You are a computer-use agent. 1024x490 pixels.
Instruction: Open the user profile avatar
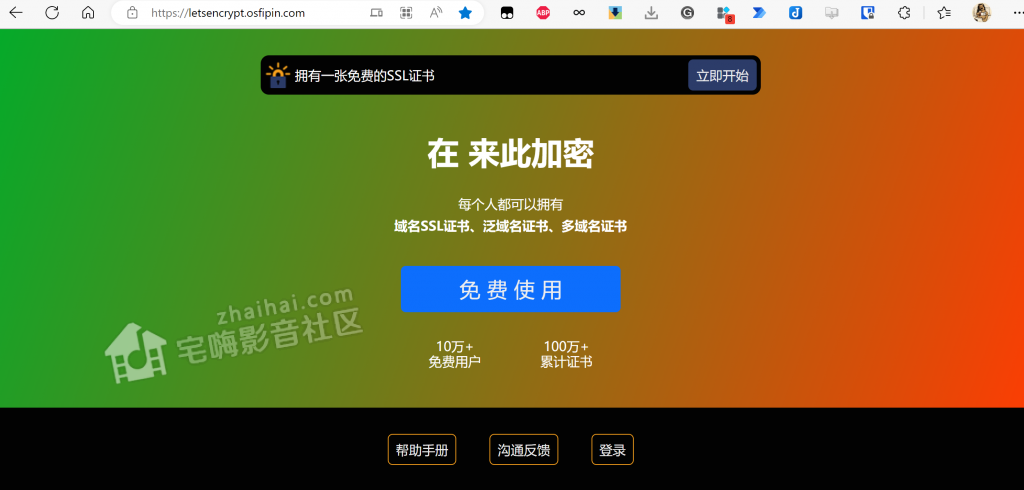click(x=982, y=12)
